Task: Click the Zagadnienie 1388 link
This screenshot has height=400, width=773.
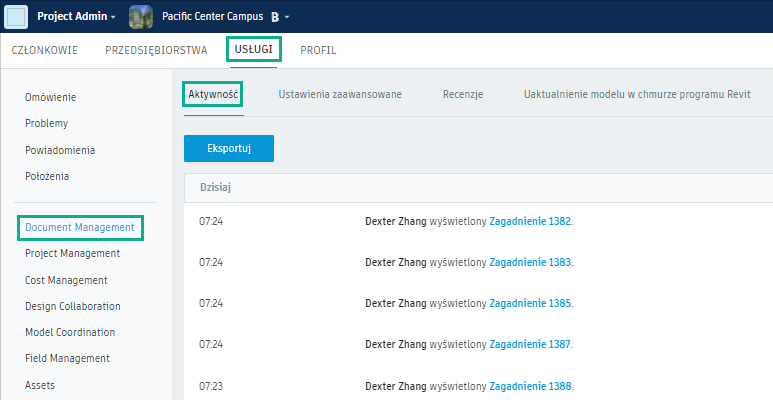Action: (530, 385)
